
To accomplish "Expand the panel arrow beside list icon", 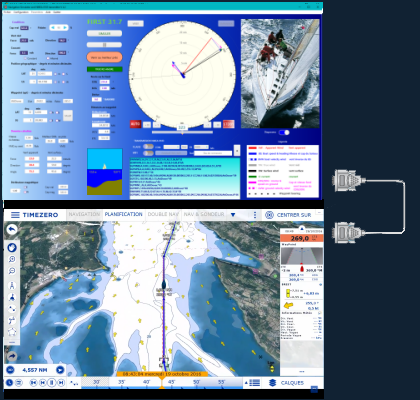I will click(246, 383).
